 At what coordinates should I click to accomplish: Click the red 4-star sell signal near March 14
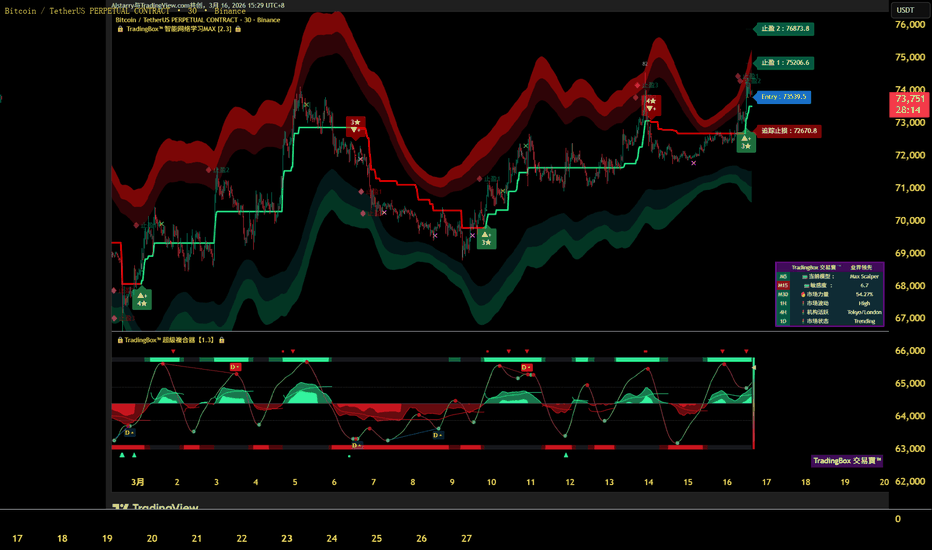pos(651,104)
